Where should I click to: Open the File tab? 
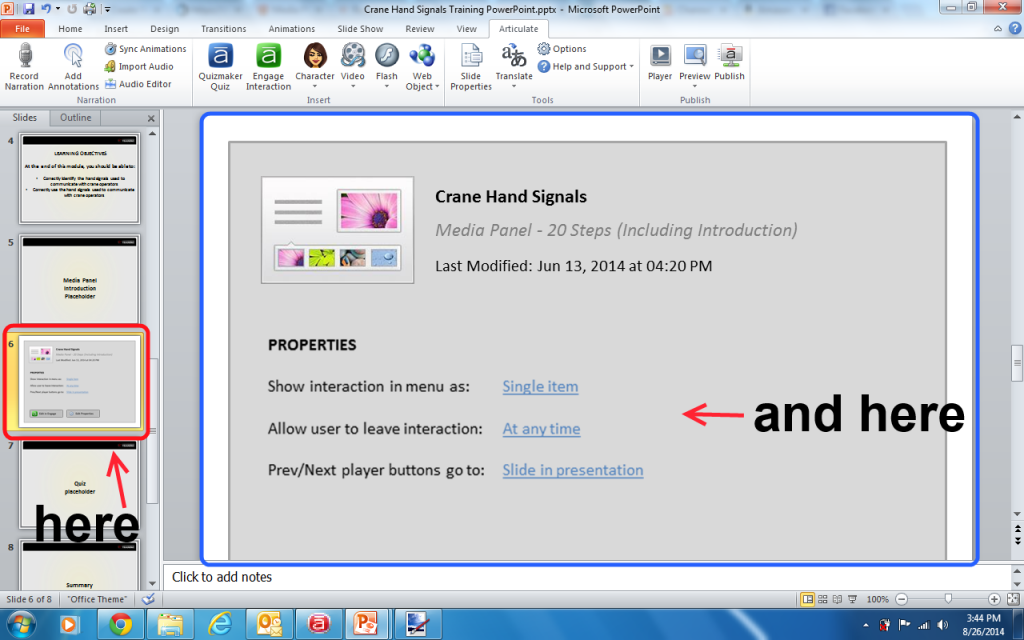[22, 29]
